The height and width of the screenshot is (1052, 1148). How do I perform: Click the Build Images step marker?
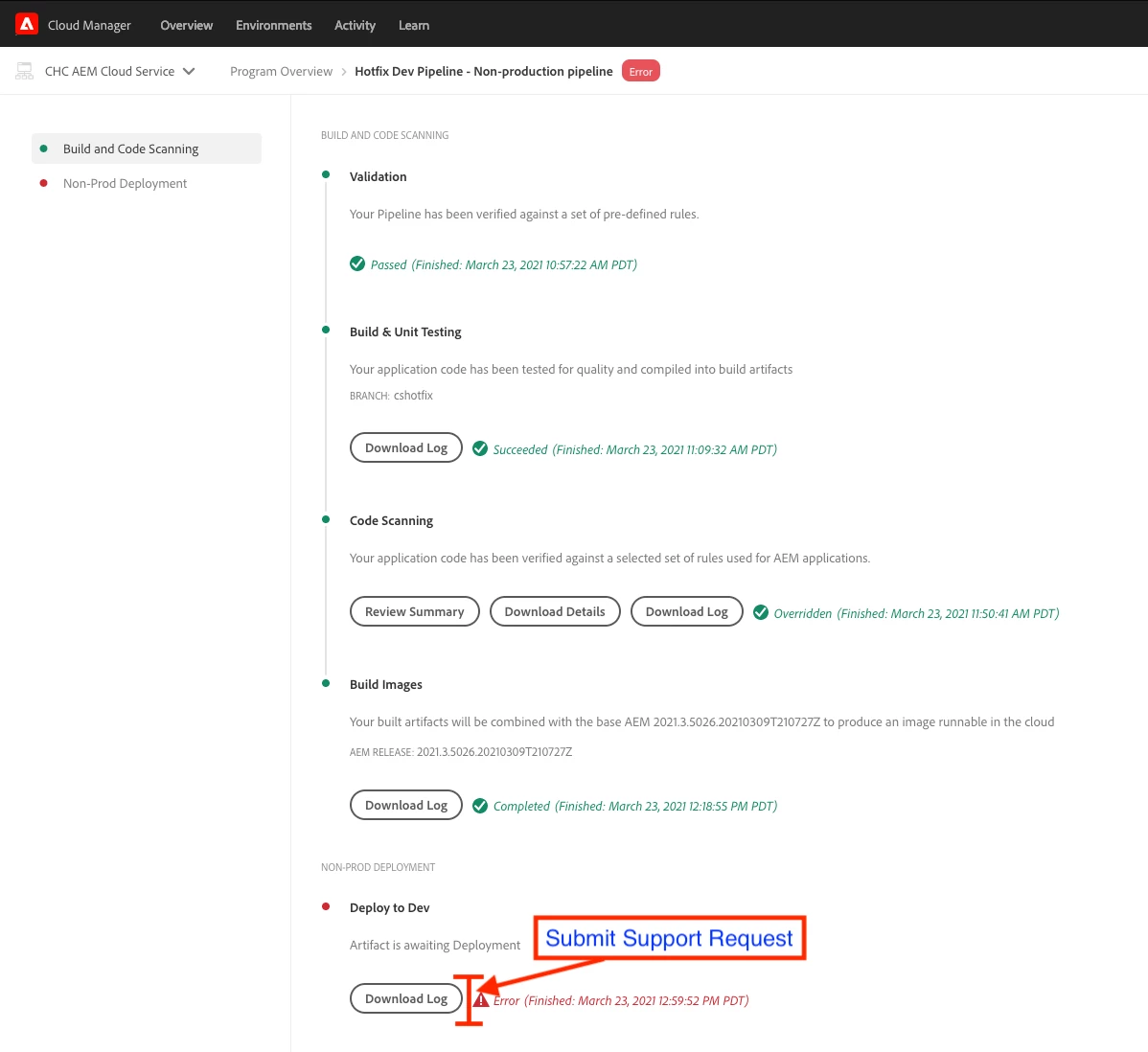coord(326,683)
